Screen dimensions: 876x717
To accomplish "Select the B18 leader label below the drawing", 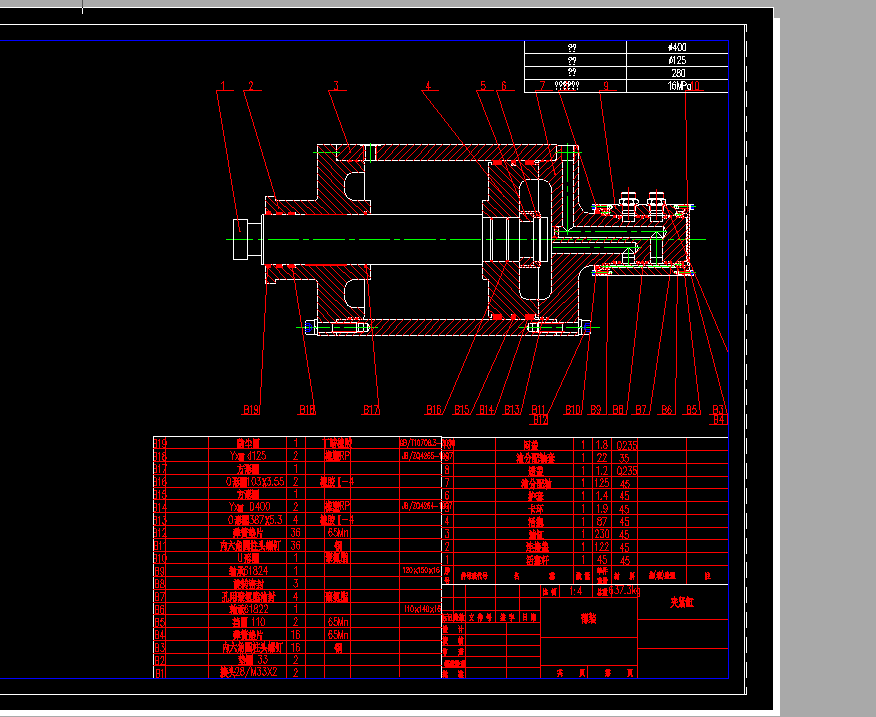I will (307, 410).
